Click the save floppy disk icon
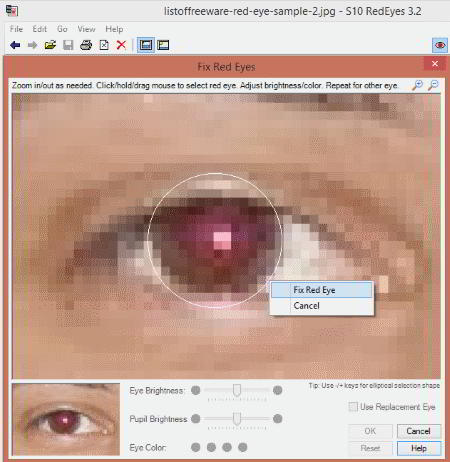Viewport: 450px width, 462px height. [68, 45]
